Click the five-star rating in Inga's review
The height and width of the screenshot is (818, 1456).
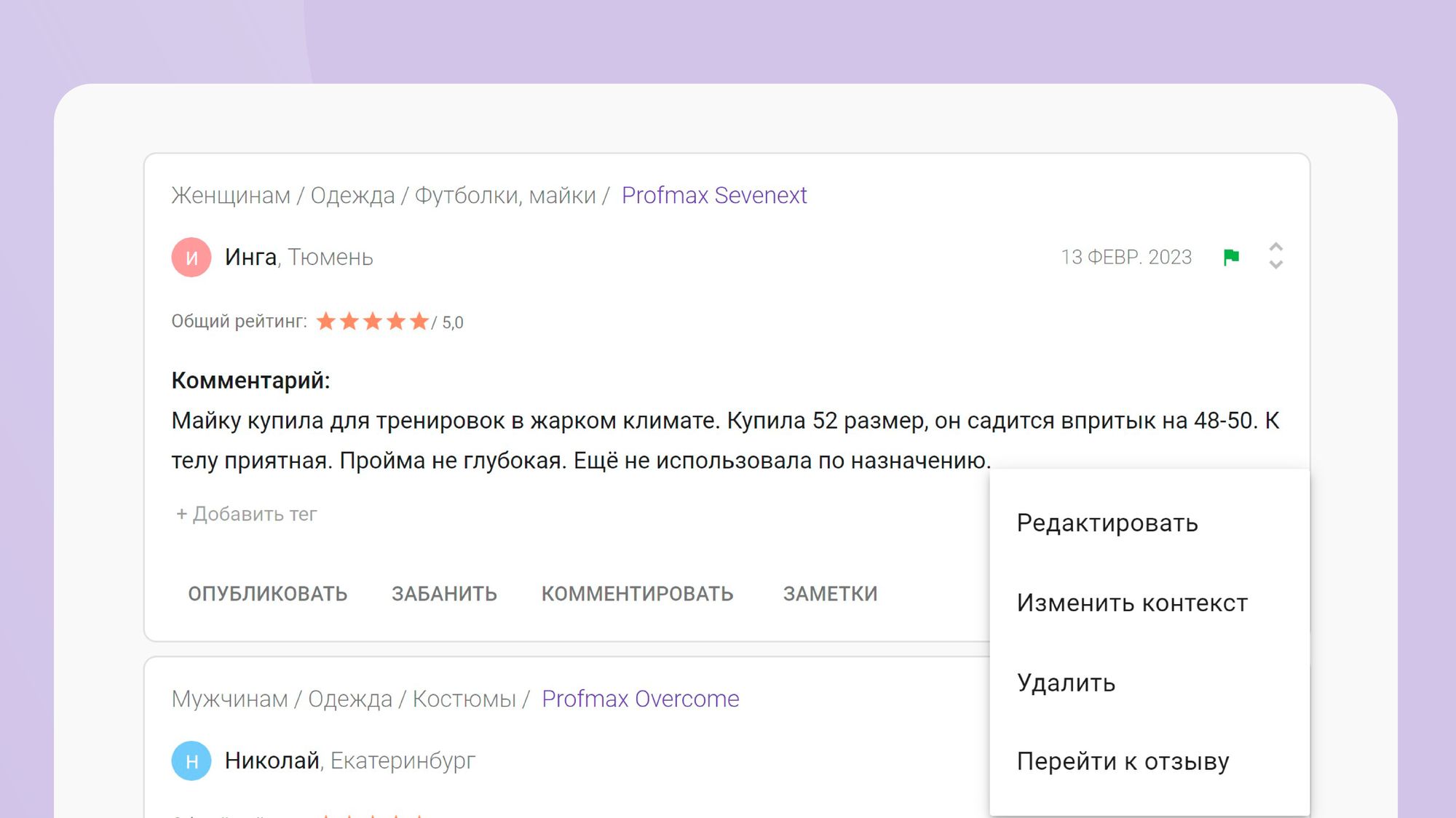click(x=372, y=322)
